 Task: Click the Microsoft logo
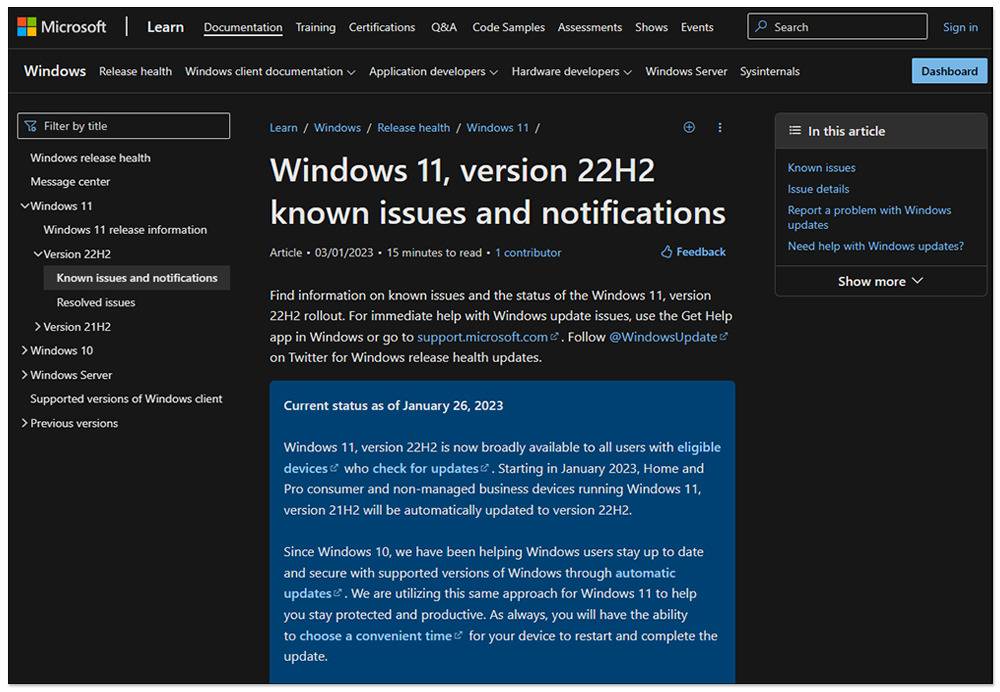[61, 27]
